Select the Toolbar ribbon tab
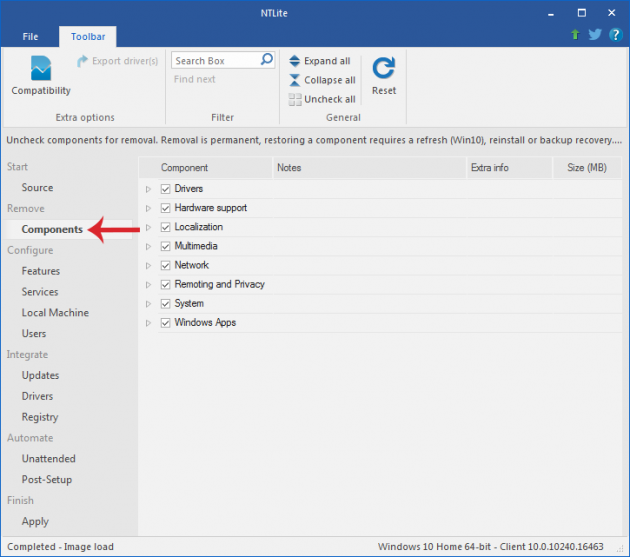 coord(88,37)
